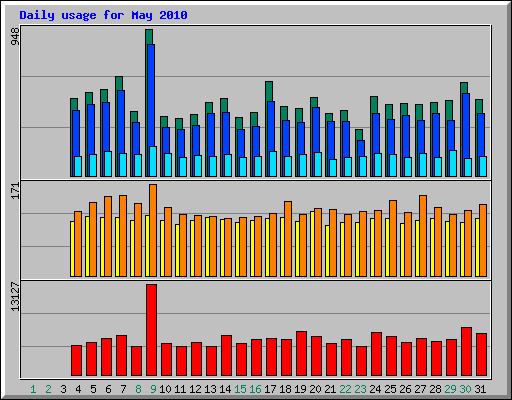This screenshot has width=512, height=400.
Task: Click the yellow bar for day 20
Action: [x=312, y=244]
